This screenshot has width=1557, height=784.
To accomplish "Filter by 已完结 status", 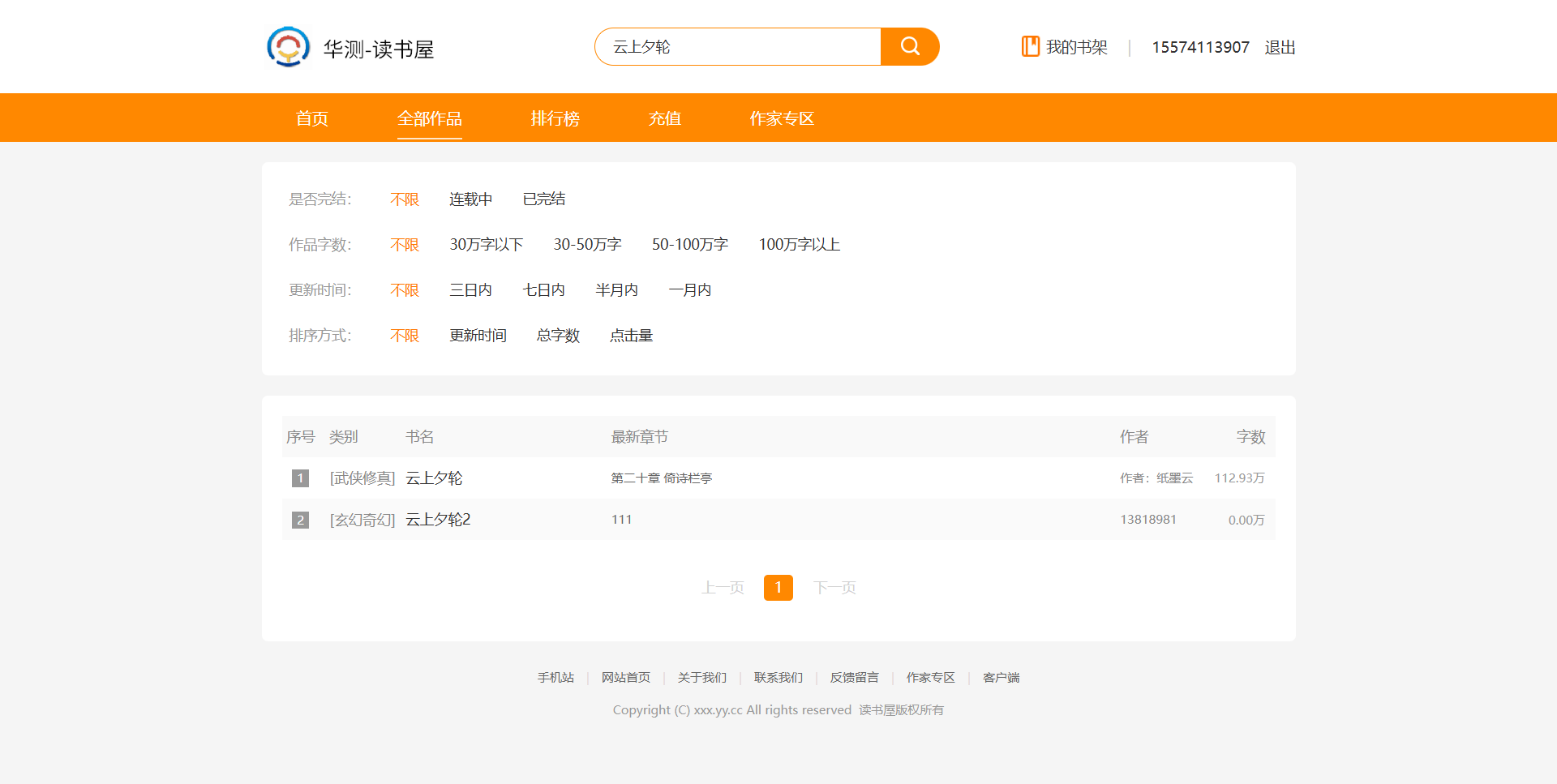I will (x=544, y=199).
